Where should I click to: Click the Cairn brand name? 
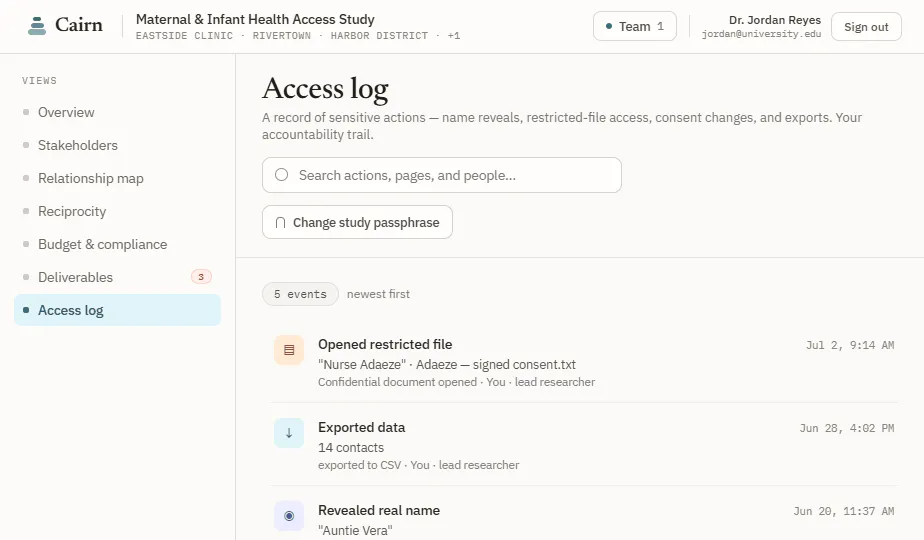[79, 25]
